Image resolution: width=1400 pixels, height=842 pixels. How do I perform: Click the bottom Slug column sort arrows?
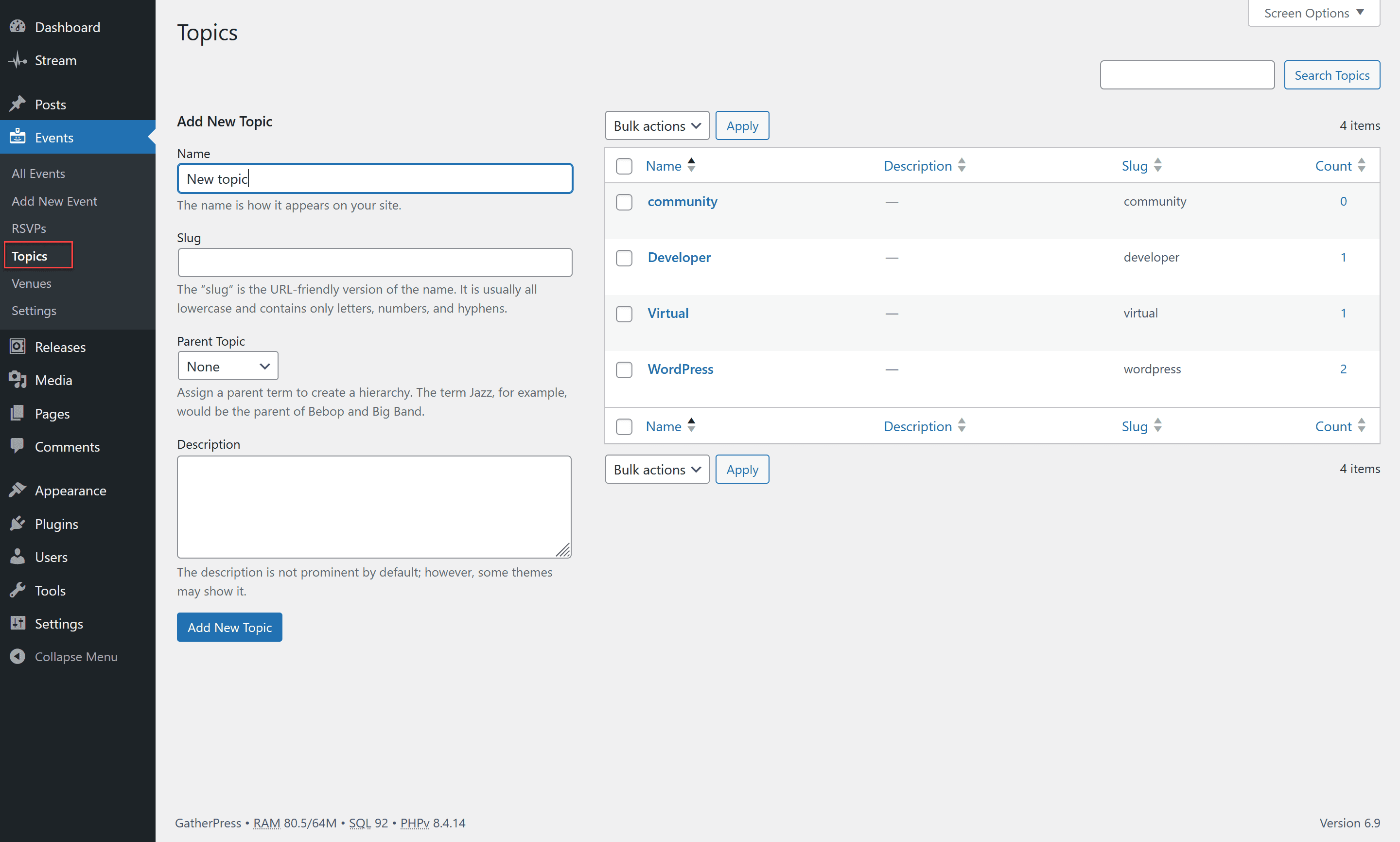(1158, 425)
